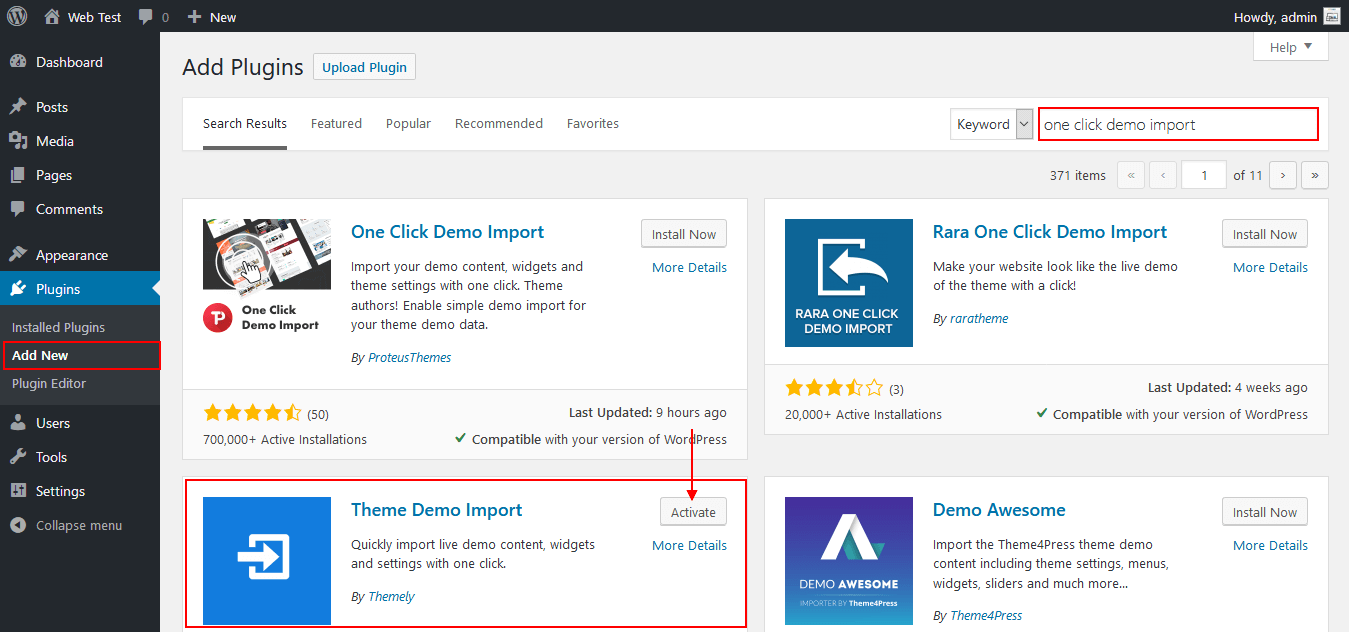The width and height of the screenshot is (1349, 632).
Task: Click the Posts pin icon
Action: (18, 107)
